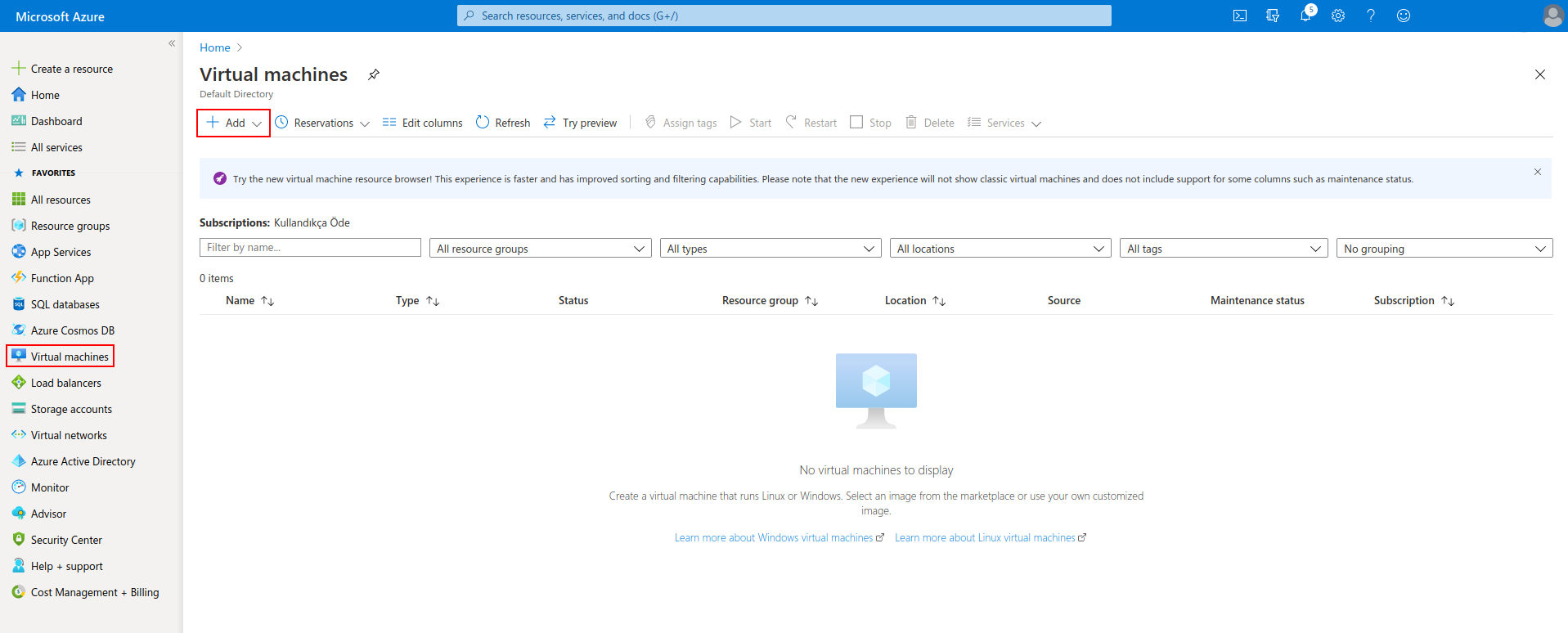The width and height of the screenshot is (1568, 633).
Task: Open the user account avatar
Action: (1552, 16)
